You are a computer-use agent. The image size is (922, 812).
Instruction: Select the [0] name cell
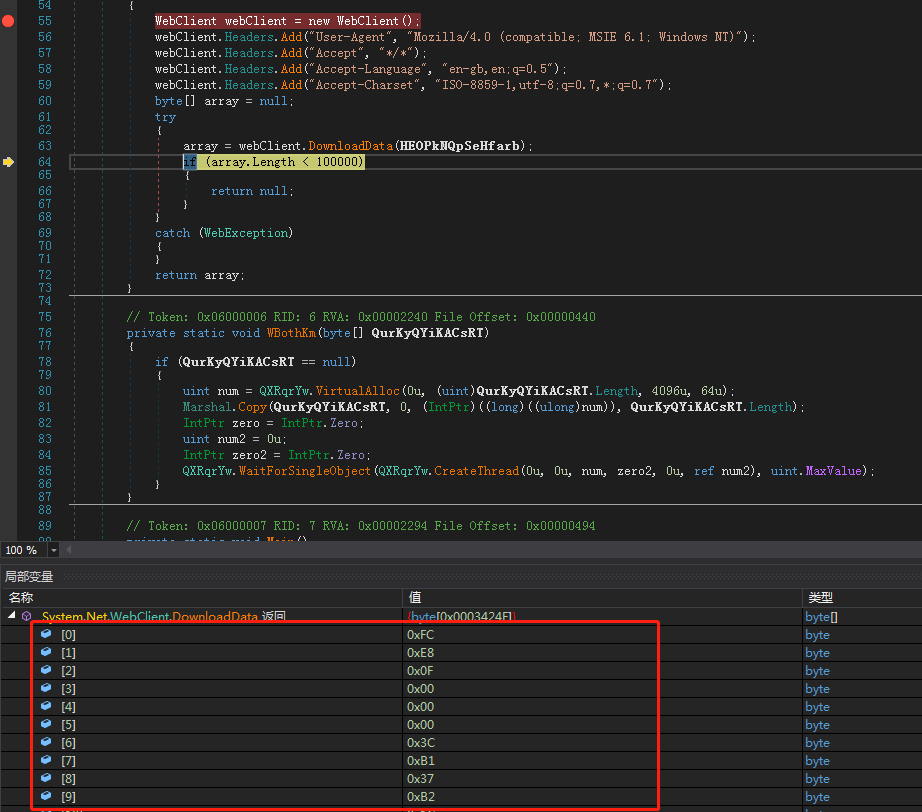tap(68, 634)
